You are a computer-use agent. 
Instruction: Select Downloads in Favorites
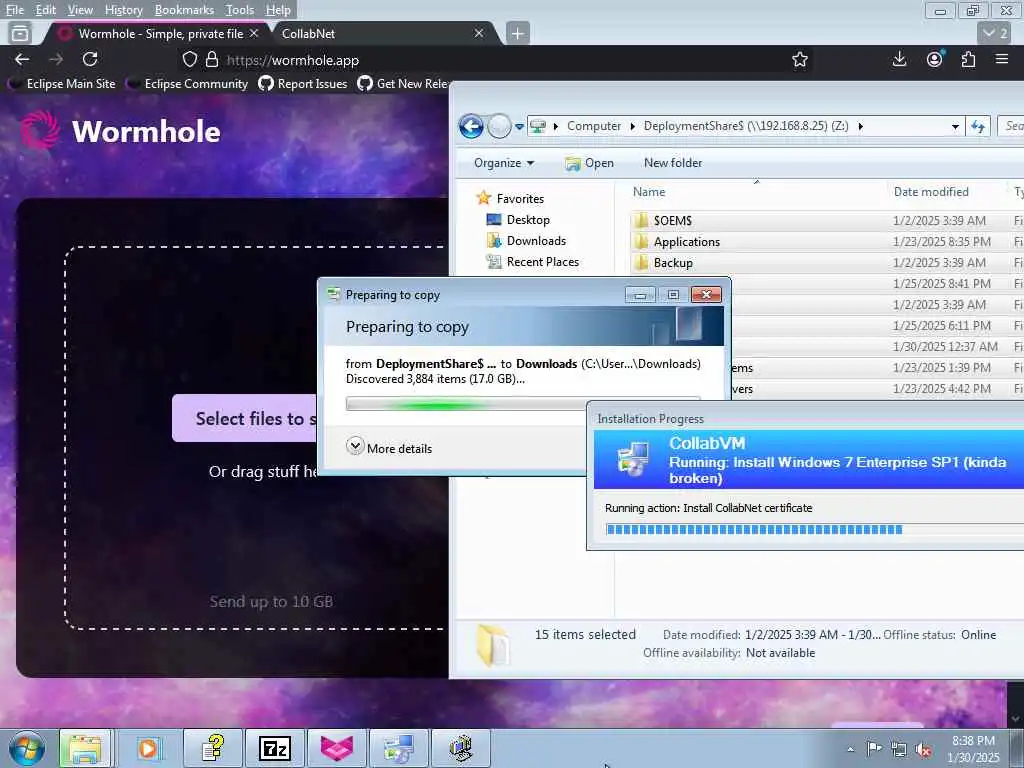[x=526, y=240]
